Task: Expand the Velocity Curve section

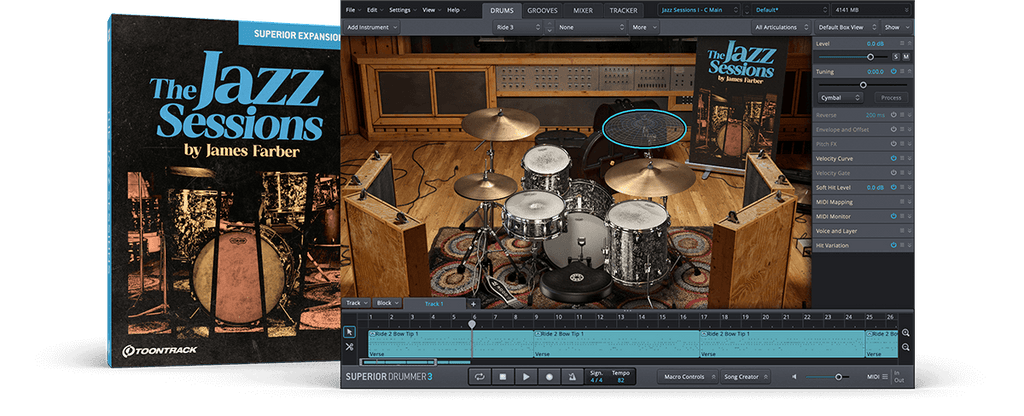Action: [909, 159]
